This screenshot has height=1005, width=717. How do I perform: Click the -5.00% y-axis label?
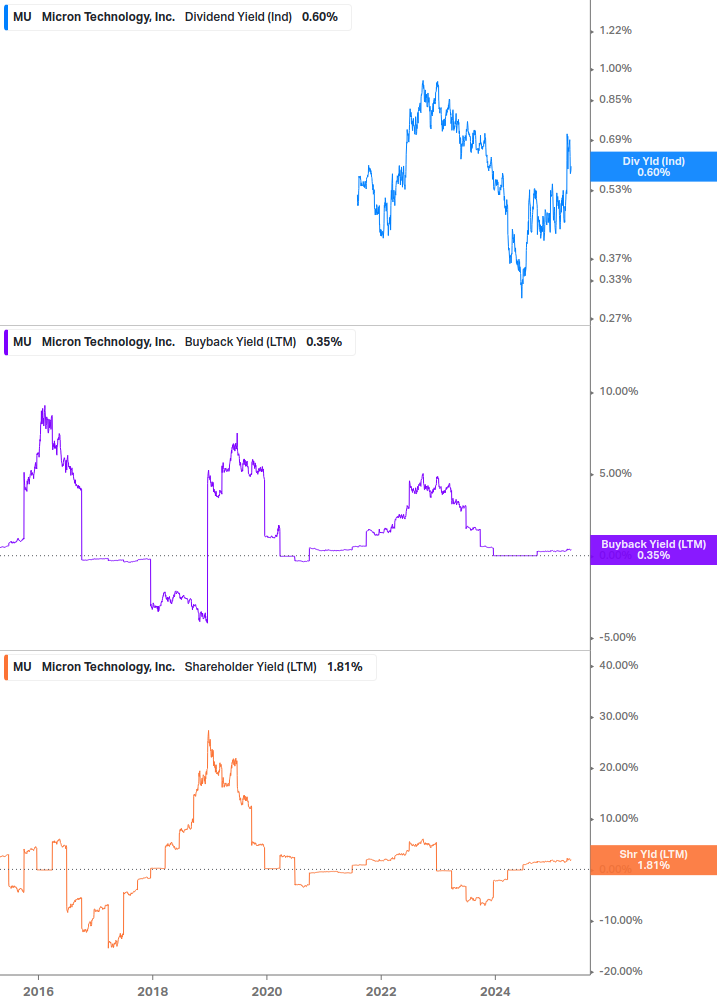pos(617,637)
